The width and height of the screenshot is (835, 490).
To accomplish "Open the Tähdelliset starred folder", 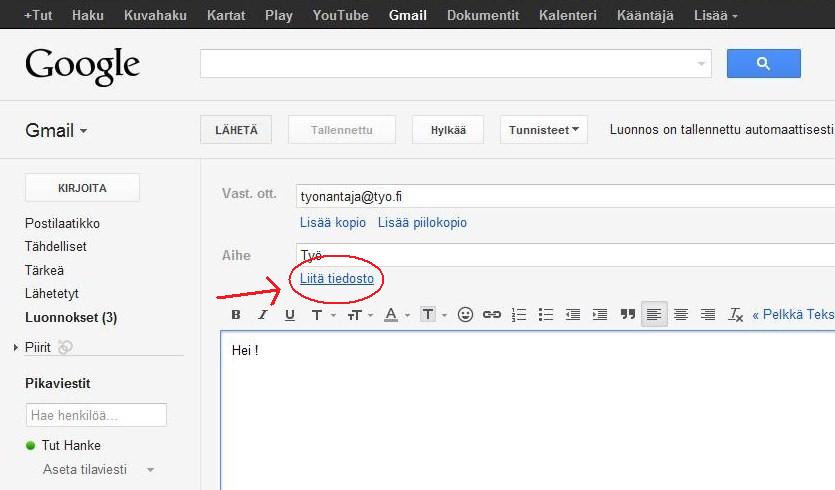I will [x=55, y=247].
